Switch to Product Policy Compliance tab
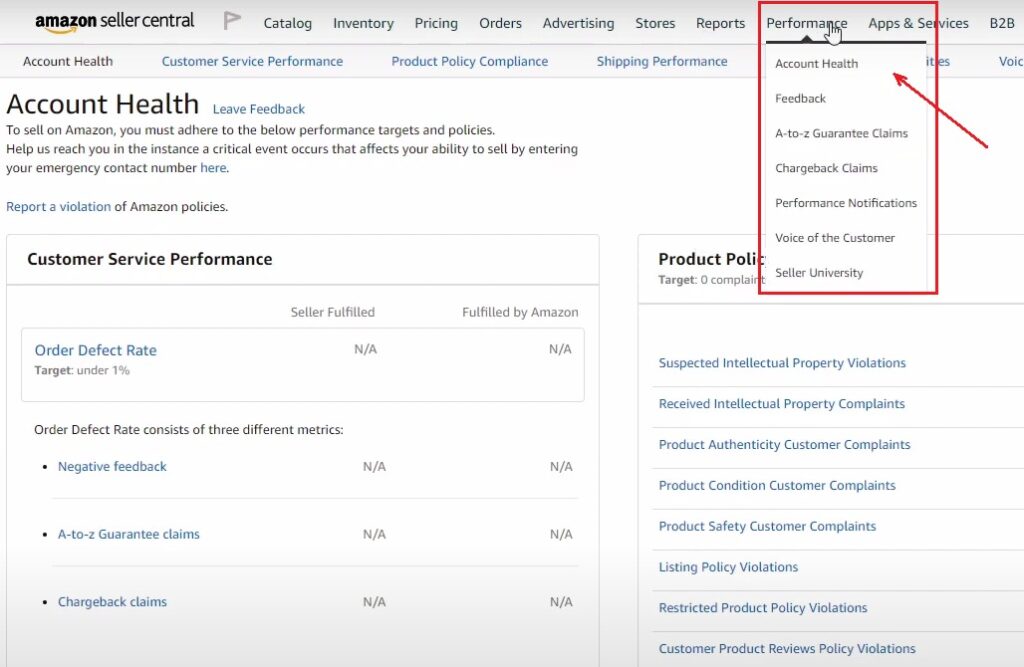The image size is (1024, 667). point(469,61)
